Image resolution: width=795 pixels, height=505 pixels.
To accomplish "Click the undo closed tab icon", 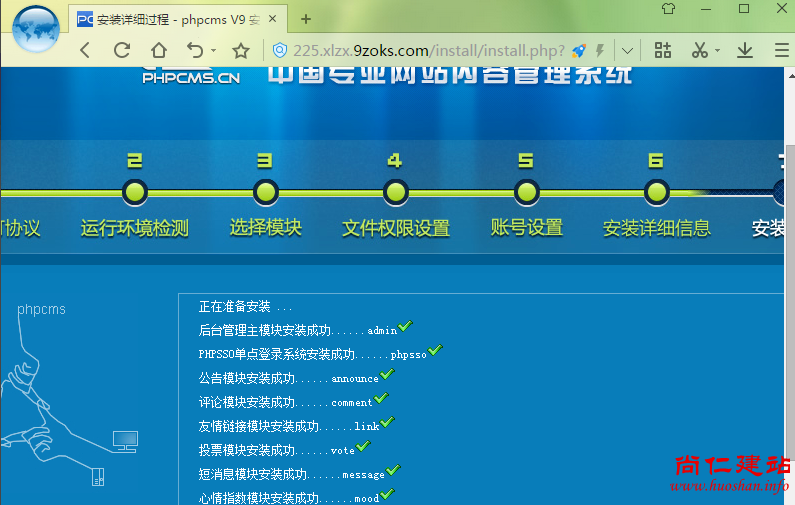I will pos(195,50).
